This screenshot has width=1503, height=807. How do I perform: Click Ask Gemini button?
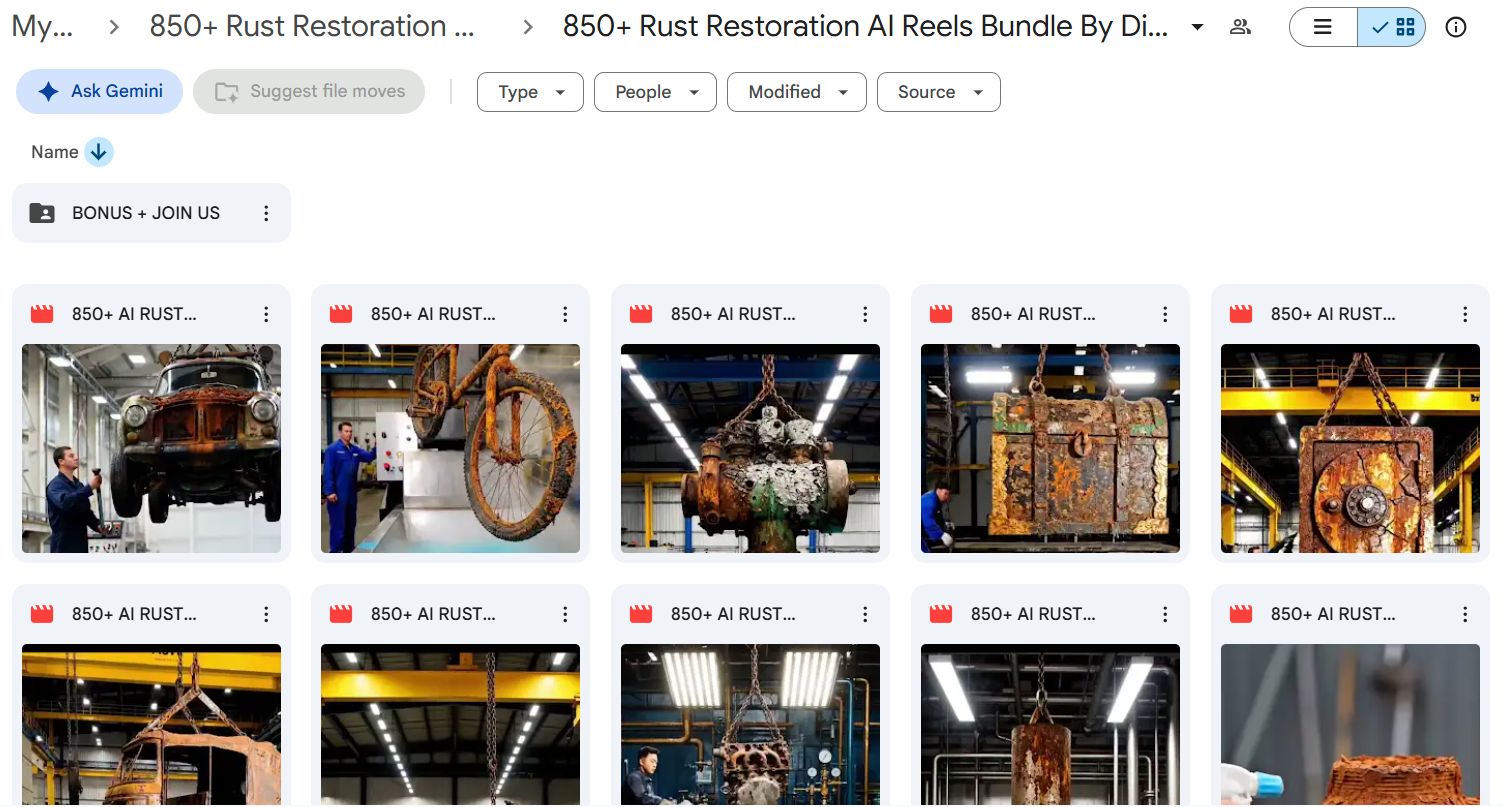(99, 91)
